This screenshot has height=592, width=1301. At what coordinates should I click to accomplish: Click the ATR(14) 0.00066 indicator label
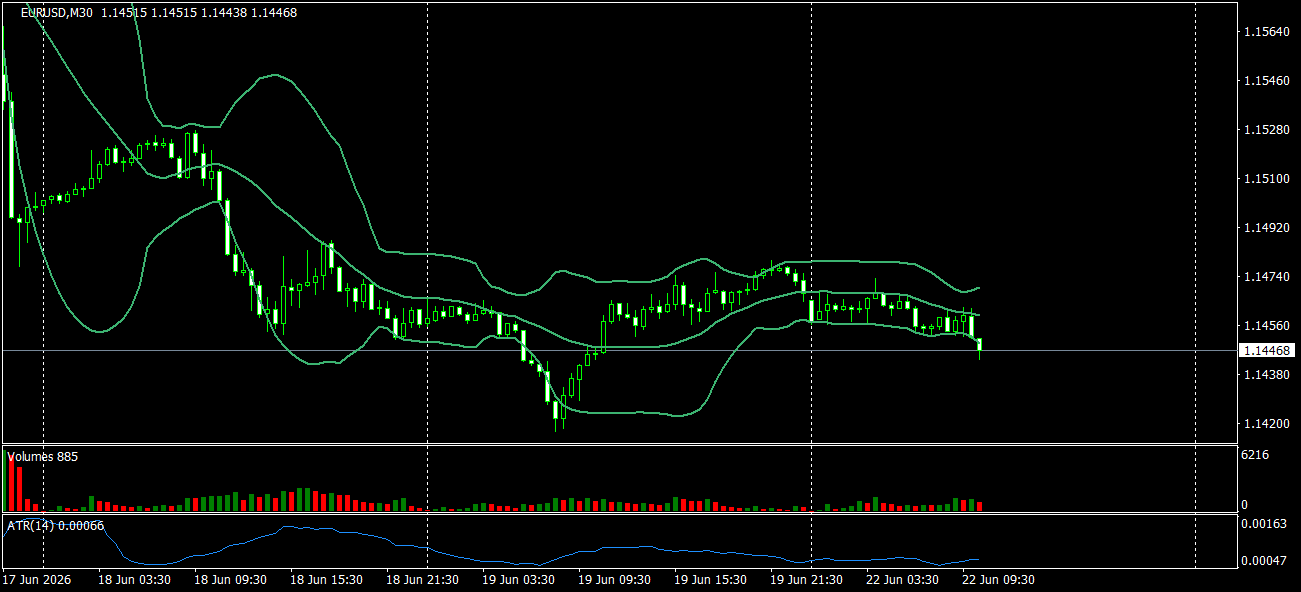pyautogui.click(x=56, y=525)
